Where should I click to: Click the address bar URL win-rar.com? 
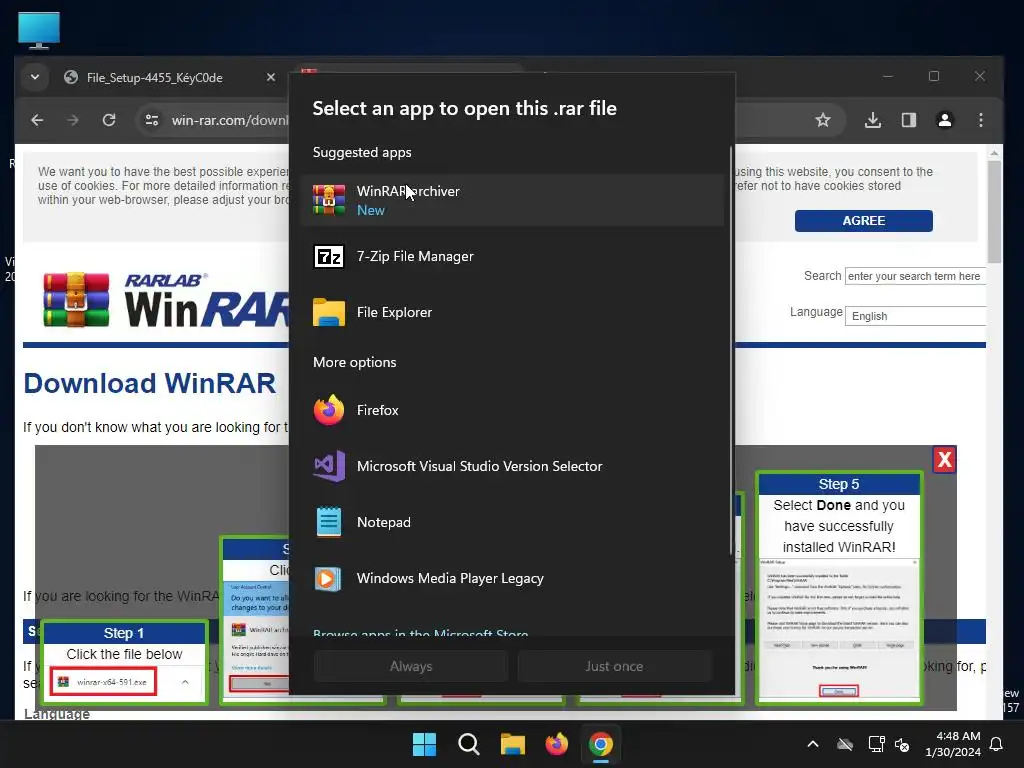pos(229,120)
